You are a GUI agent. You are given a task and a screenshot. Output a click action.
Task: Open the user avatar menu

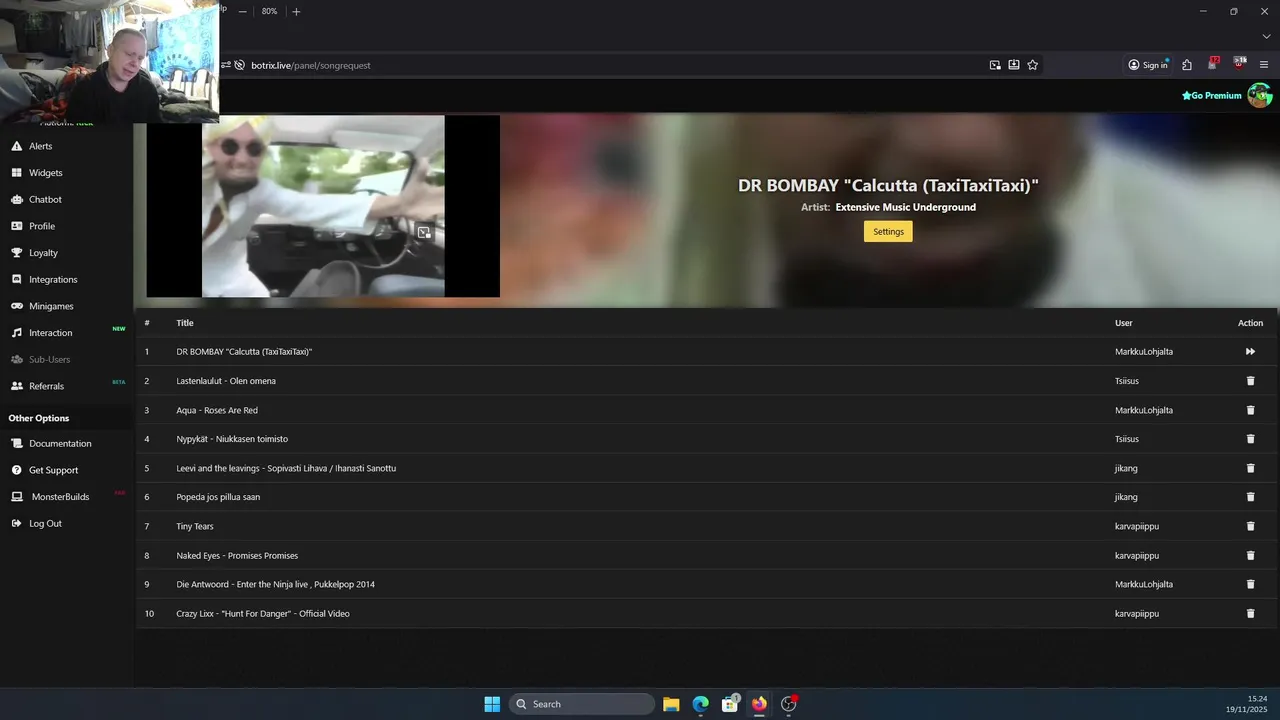coord(1259,96)
